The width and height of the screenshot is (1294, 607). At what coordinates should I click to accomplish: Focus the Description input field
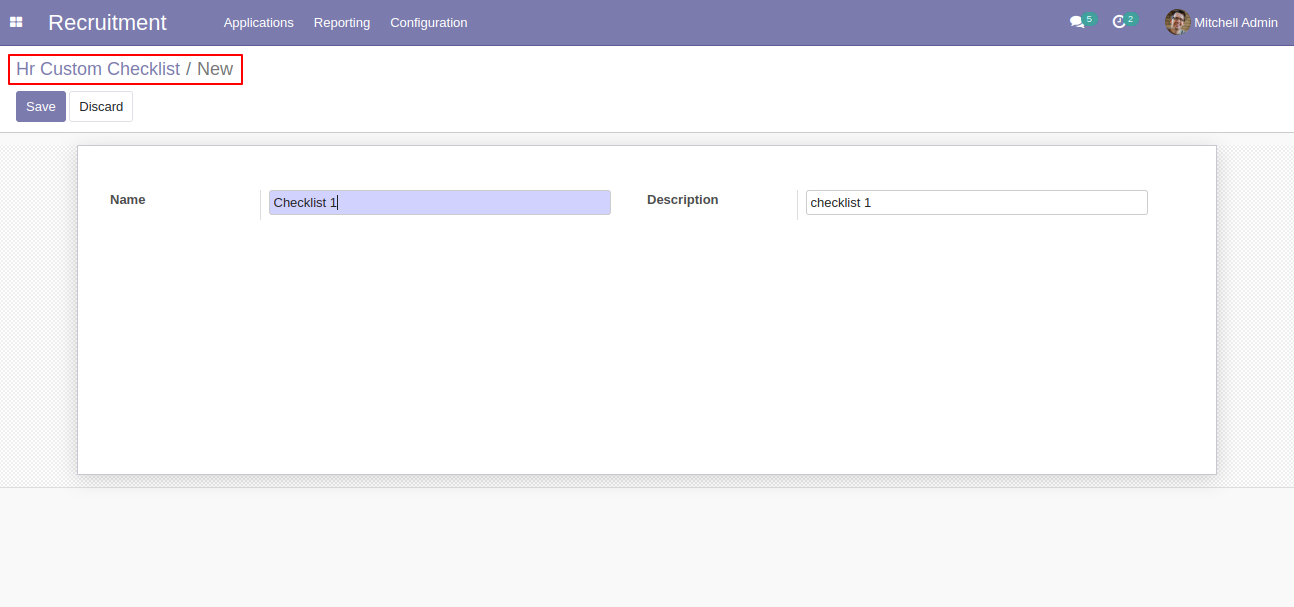coord(977,202)
